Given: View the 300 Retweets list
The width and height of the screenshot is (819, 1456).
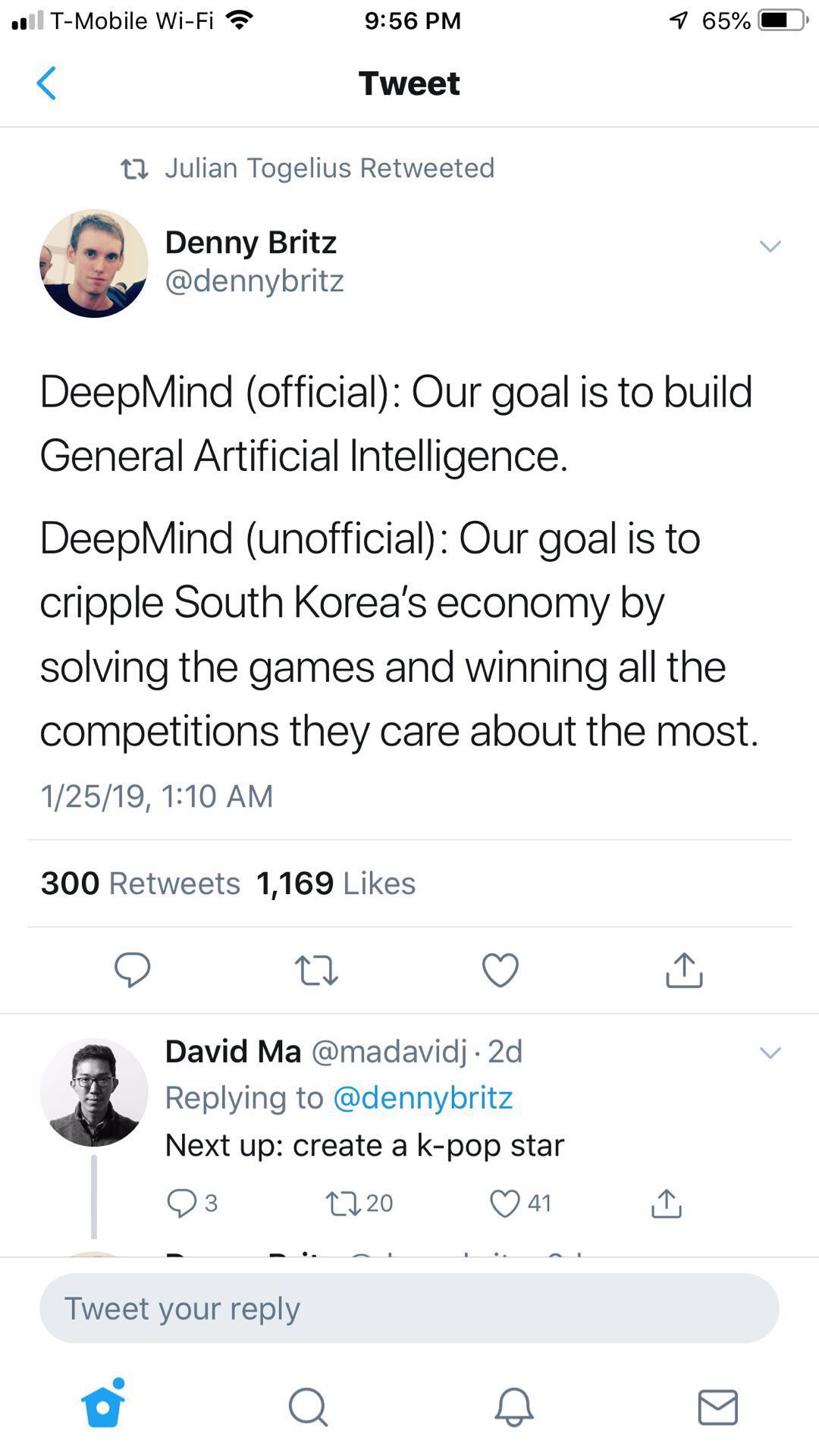Looking at the screenshot, I should [140, 883].
